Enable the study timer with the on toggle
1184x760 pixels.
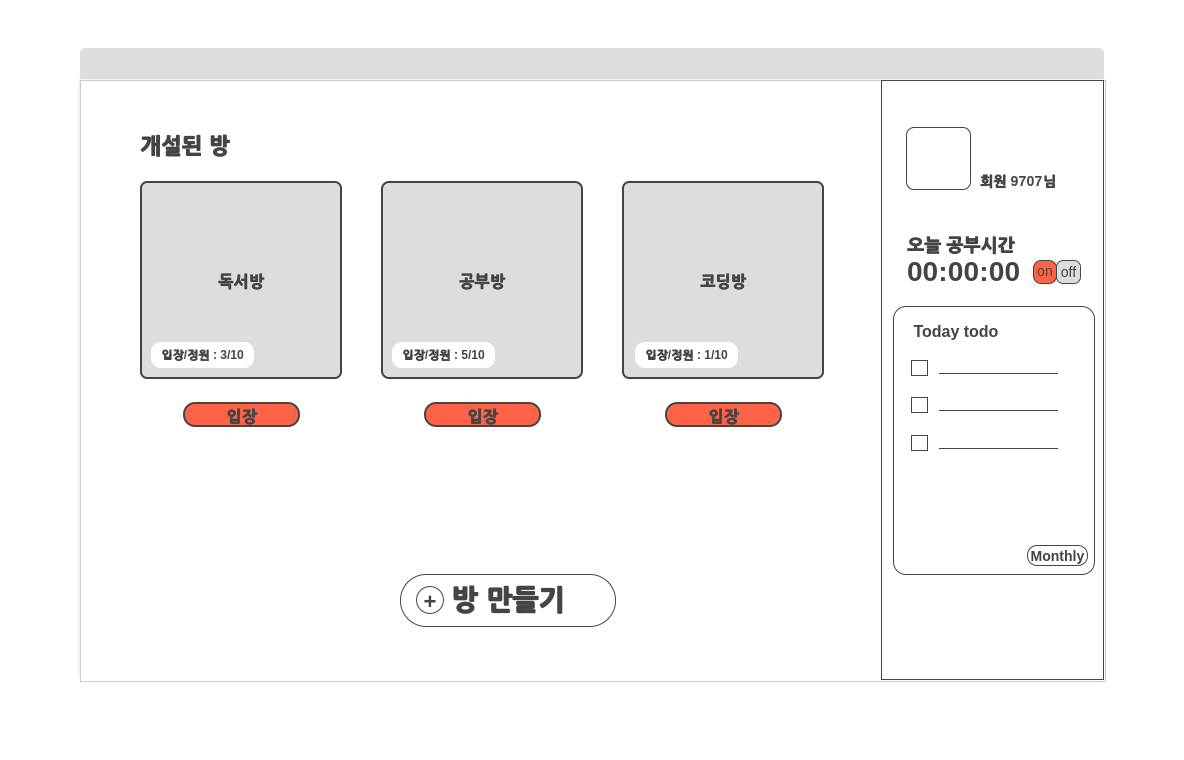click(1044, 271)
